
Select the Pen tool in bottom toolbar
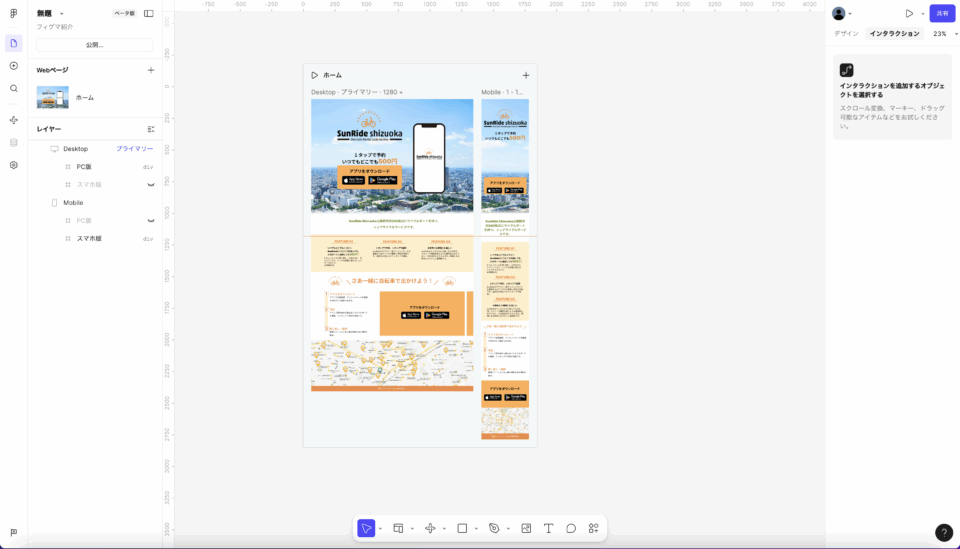pyautogui.click(x=494, y=528)
